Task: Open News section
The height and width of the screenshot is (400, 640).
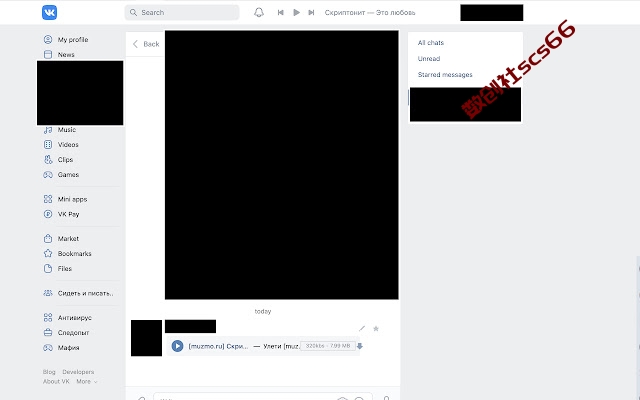Action: 66,55
